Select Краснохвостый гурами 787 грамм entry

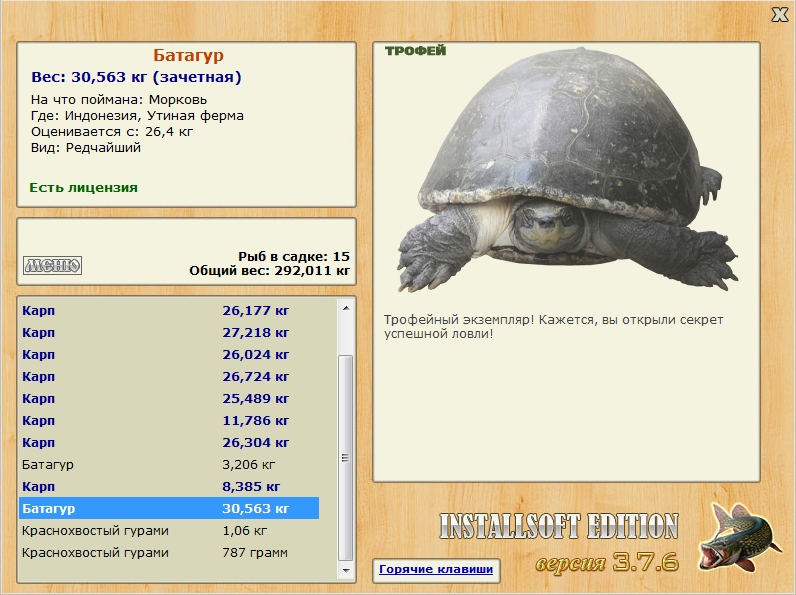point(169,553)
